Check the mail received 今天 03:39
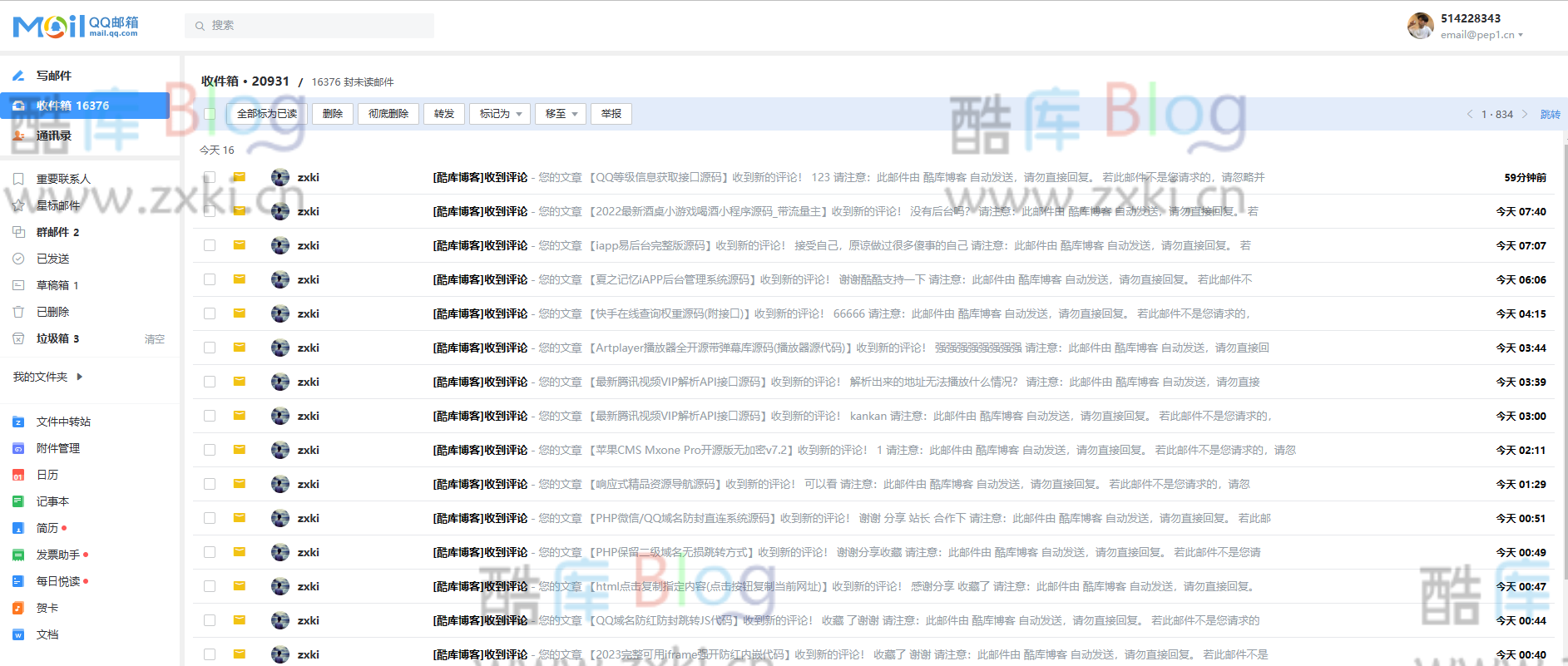The image size is (1568, 666). 210,382
